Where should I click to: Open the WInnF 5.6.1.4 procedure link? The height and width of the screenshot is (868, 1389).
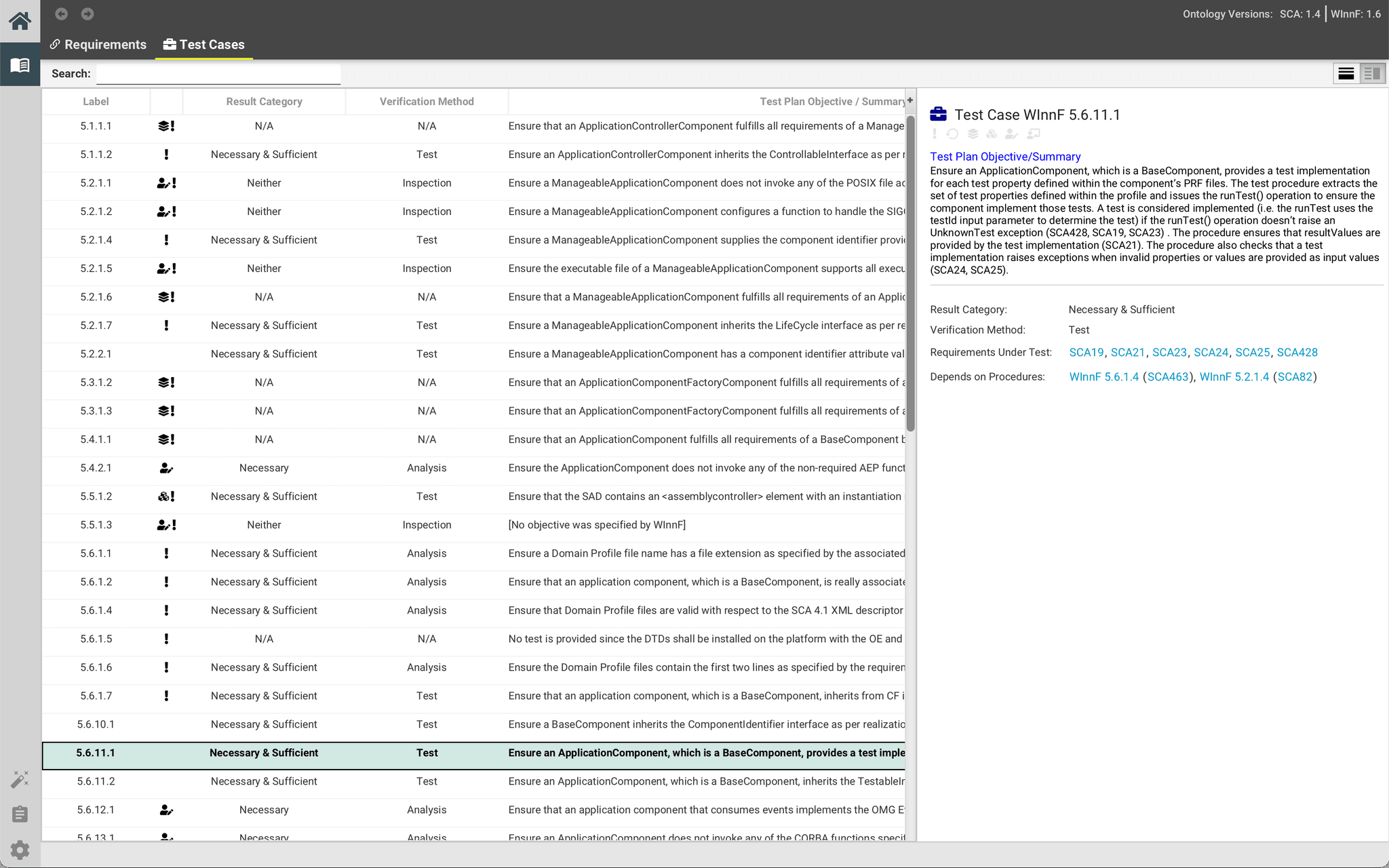(1103, 376)
